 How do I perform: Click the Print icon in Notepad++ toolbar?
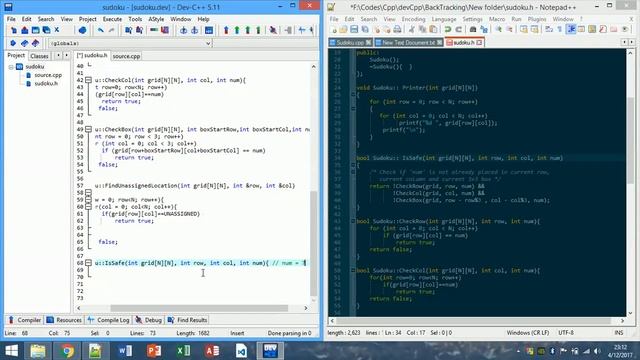(x=397, y=29)
